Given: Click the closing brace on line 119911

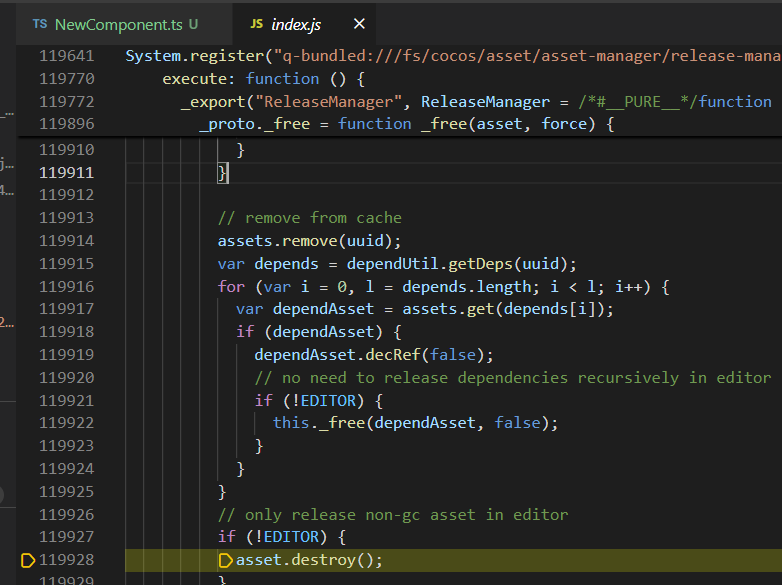Looking at the screenshot, I should [222, 173].
